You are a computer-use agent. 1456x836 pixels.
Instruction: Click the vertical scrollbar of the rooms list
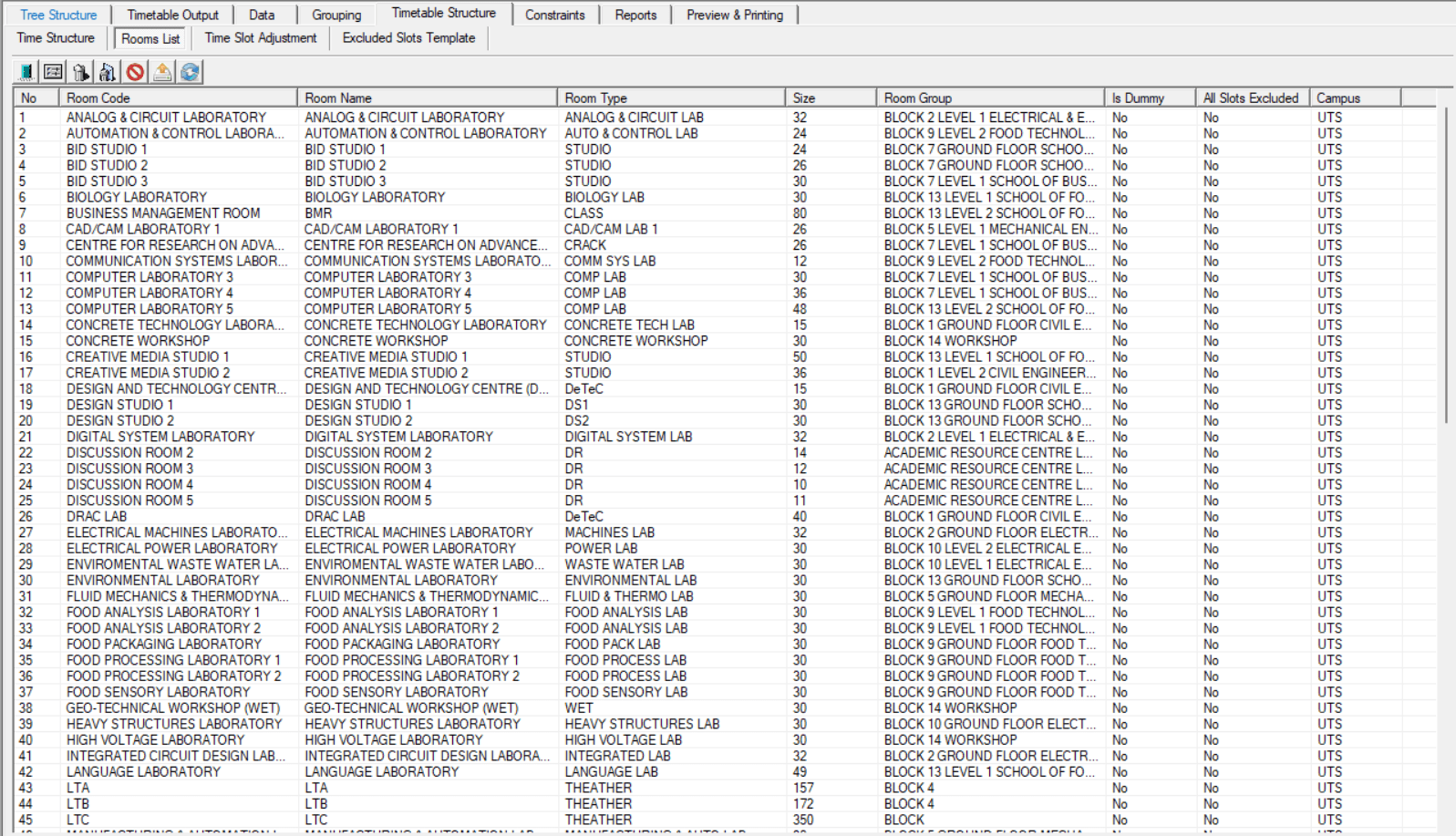1446,264
